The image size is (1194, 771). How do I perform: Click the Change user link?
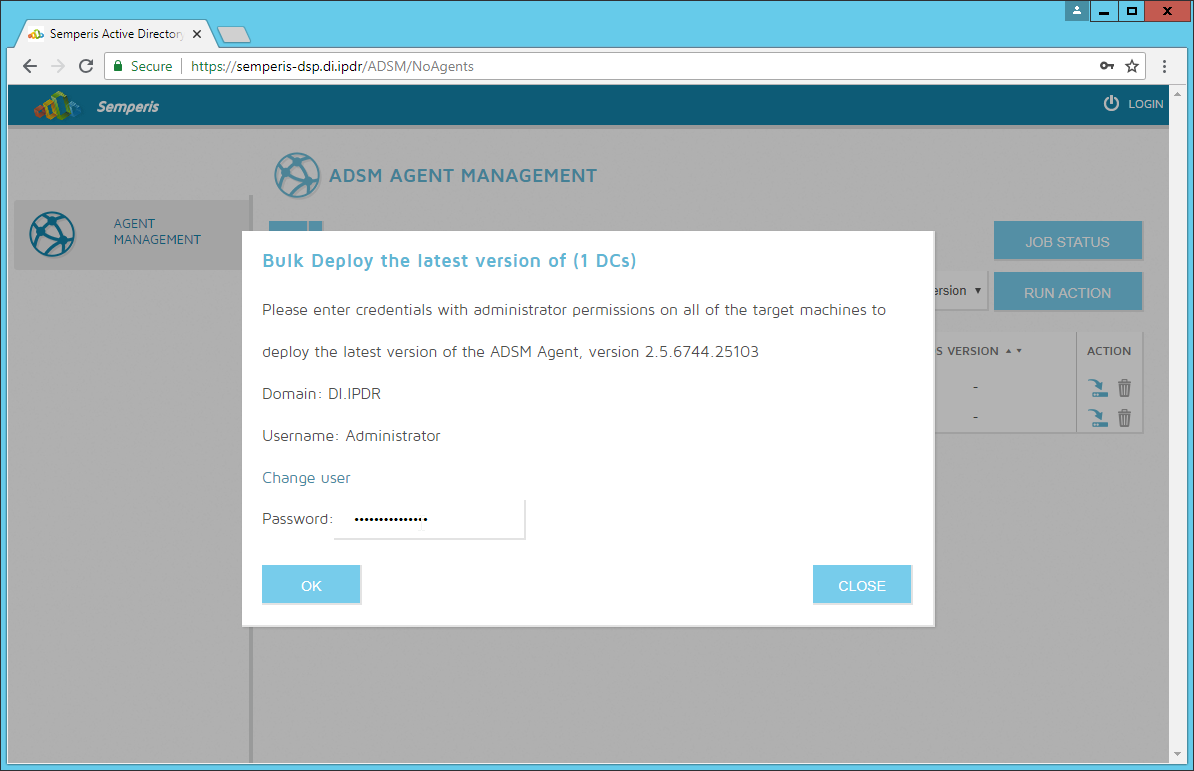pos(306,478)
